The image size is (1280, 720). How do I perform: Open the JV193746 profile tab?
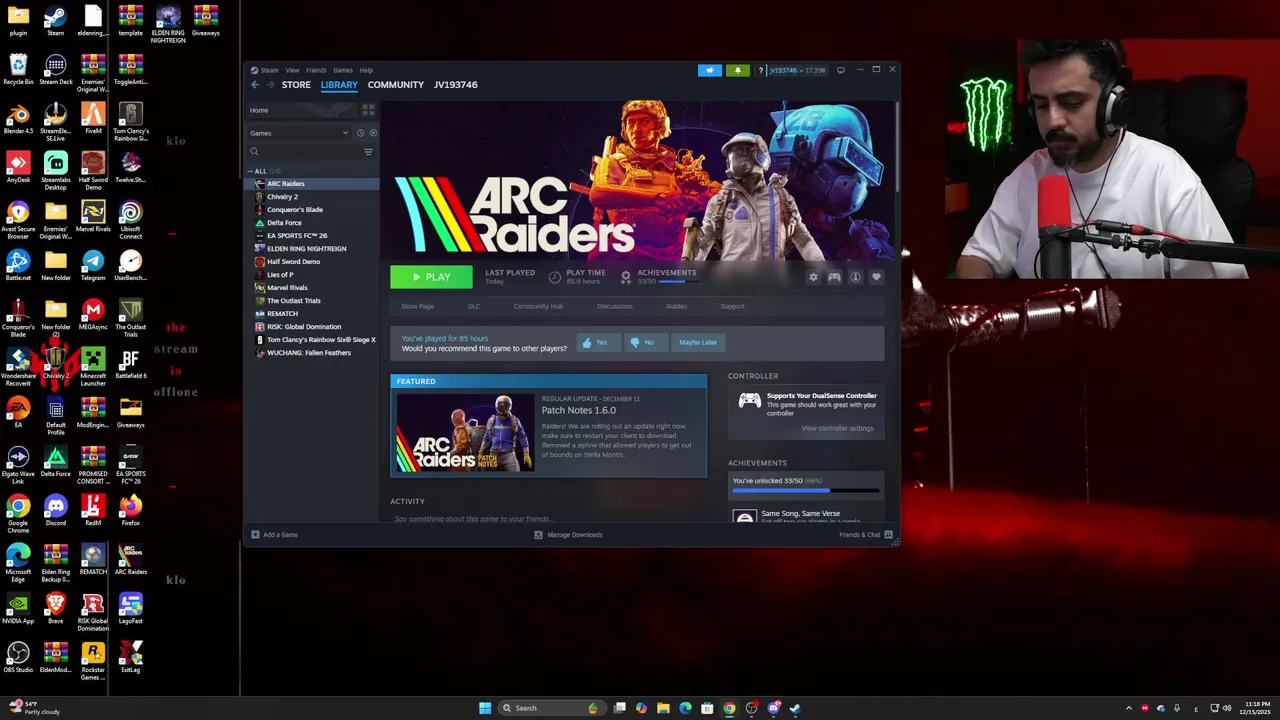455,85
